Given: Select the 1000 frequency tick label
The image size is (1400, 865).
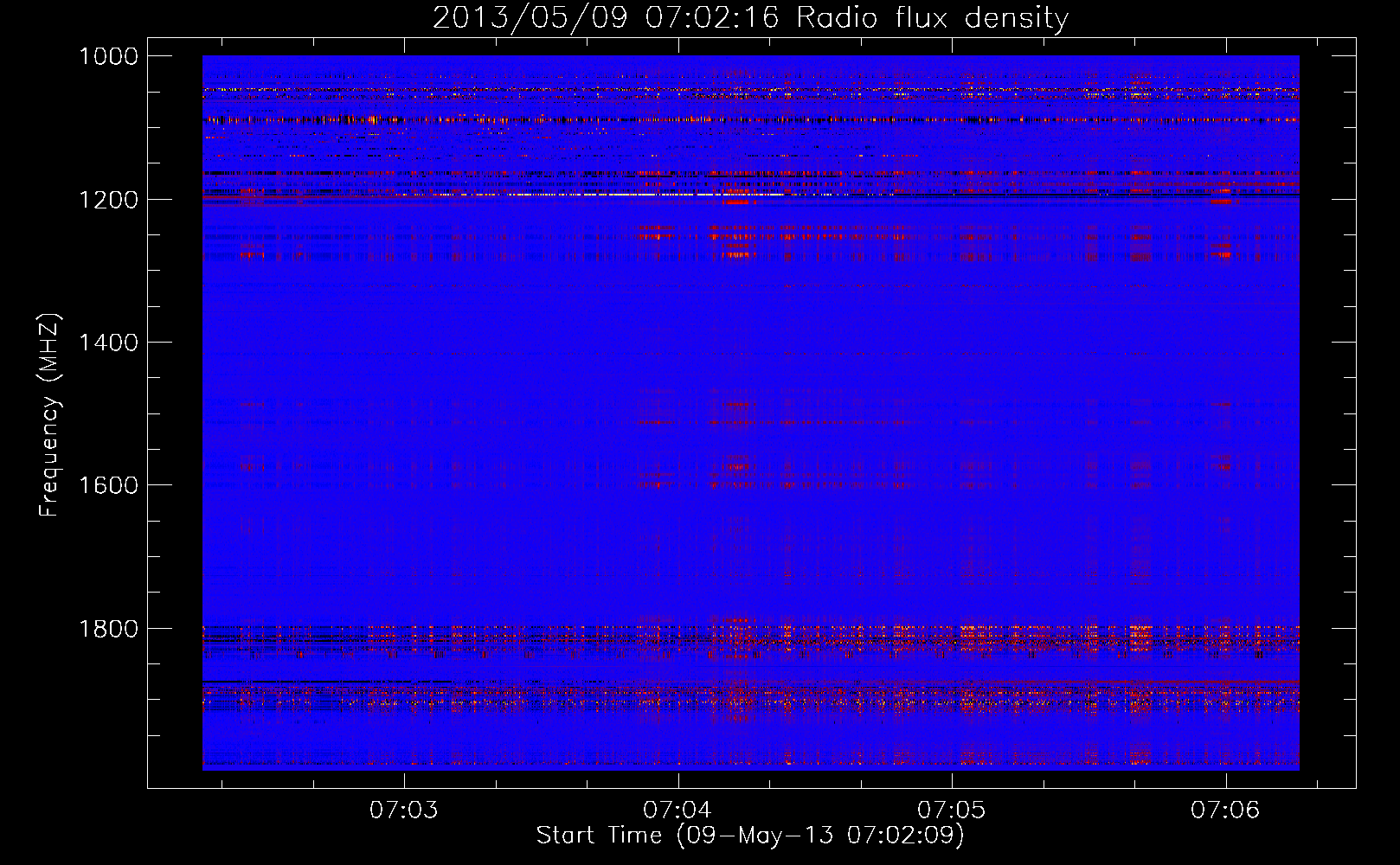Looking at the screenshot, I should tap(108, 56).
